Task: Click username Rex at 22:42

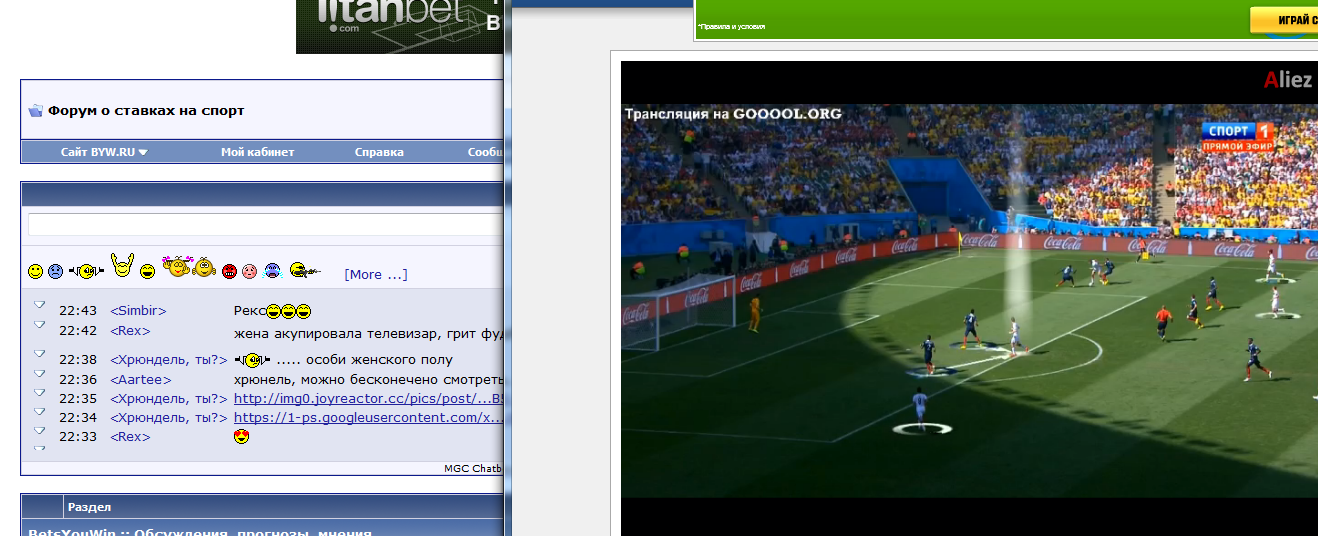Action: coord(130,331)
